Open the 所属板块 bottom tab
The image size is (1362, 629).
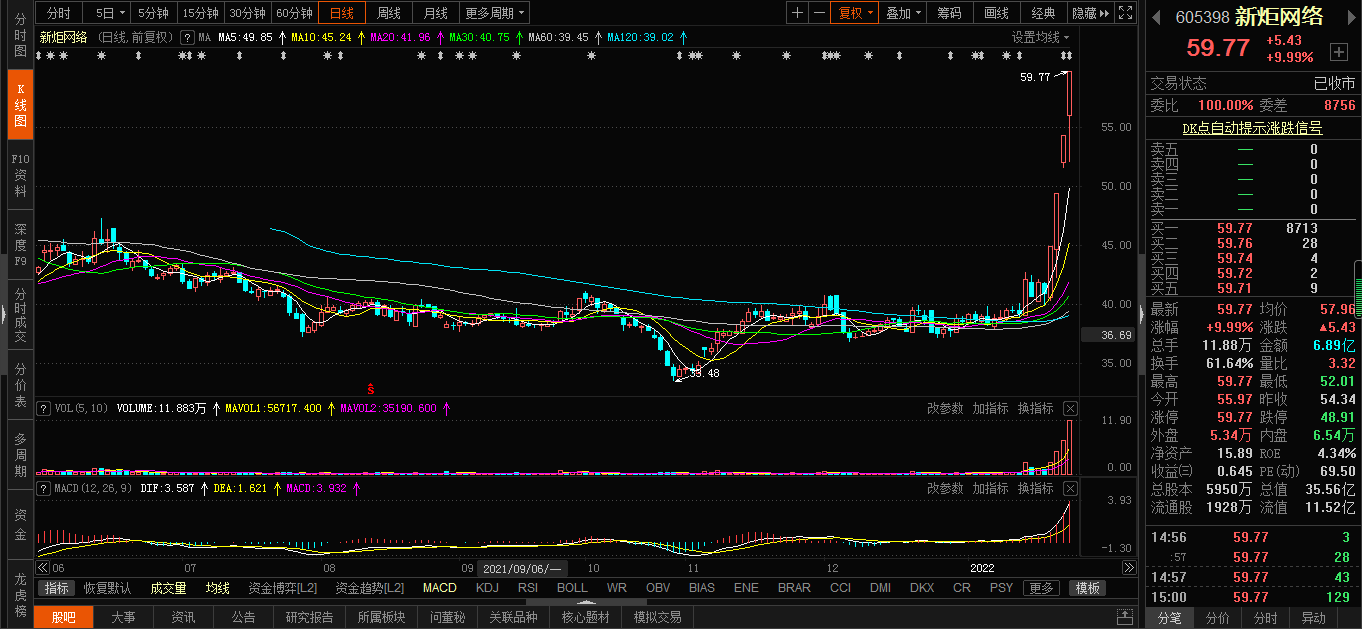coord(382,617)
